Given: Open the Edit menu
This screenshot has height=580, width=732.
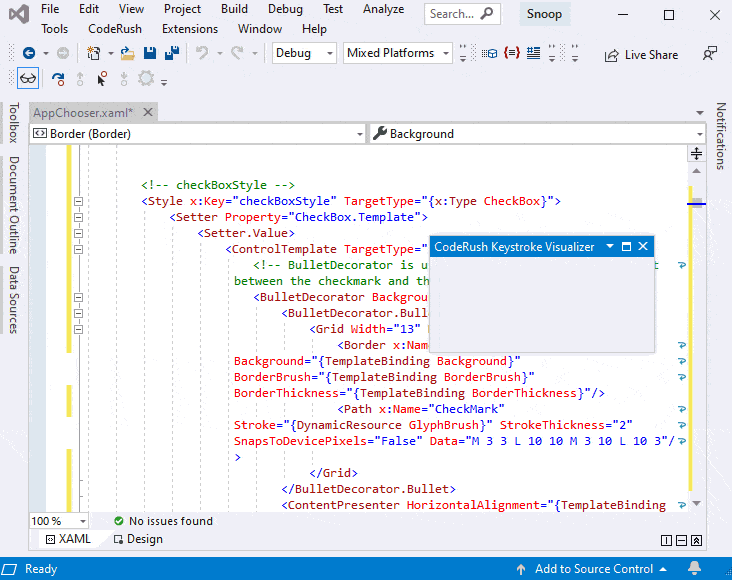Looking at the screenshot, I should point(89,9).
